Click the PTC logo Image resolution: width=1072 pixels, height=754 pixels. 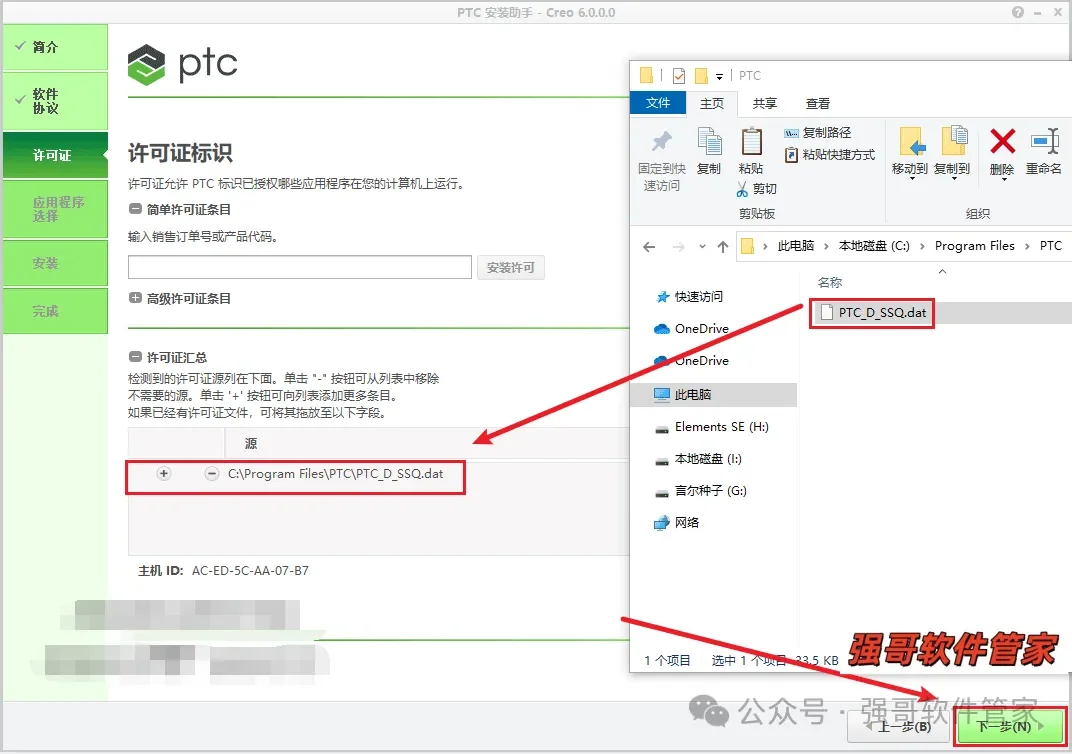[x=182, y=64]
